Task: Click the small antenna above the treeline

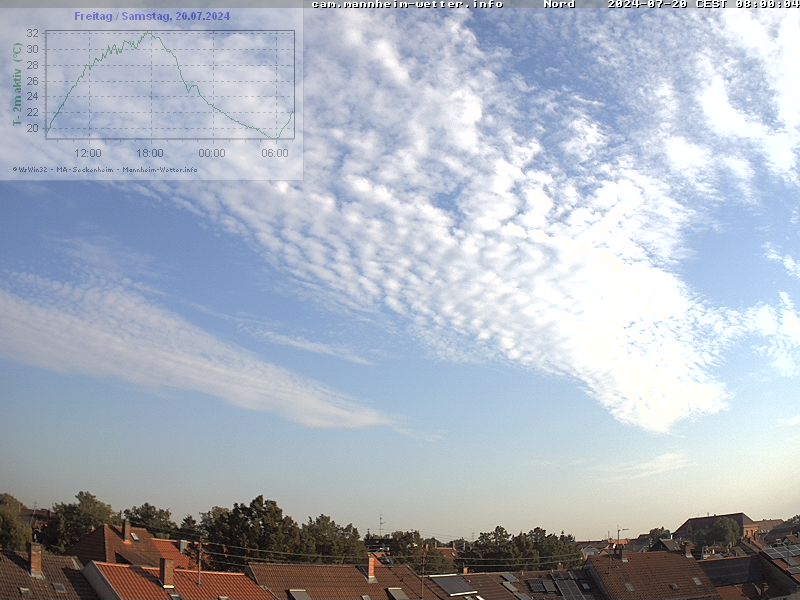Action: click(380, 524)
